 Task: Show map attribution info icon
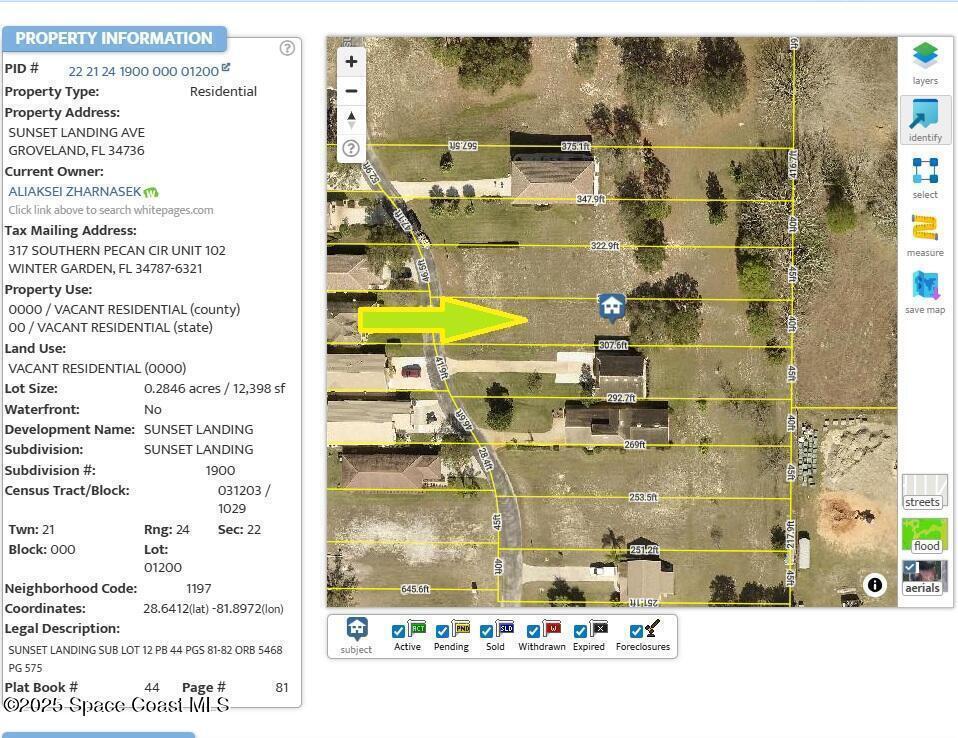(x=875, y=585)
